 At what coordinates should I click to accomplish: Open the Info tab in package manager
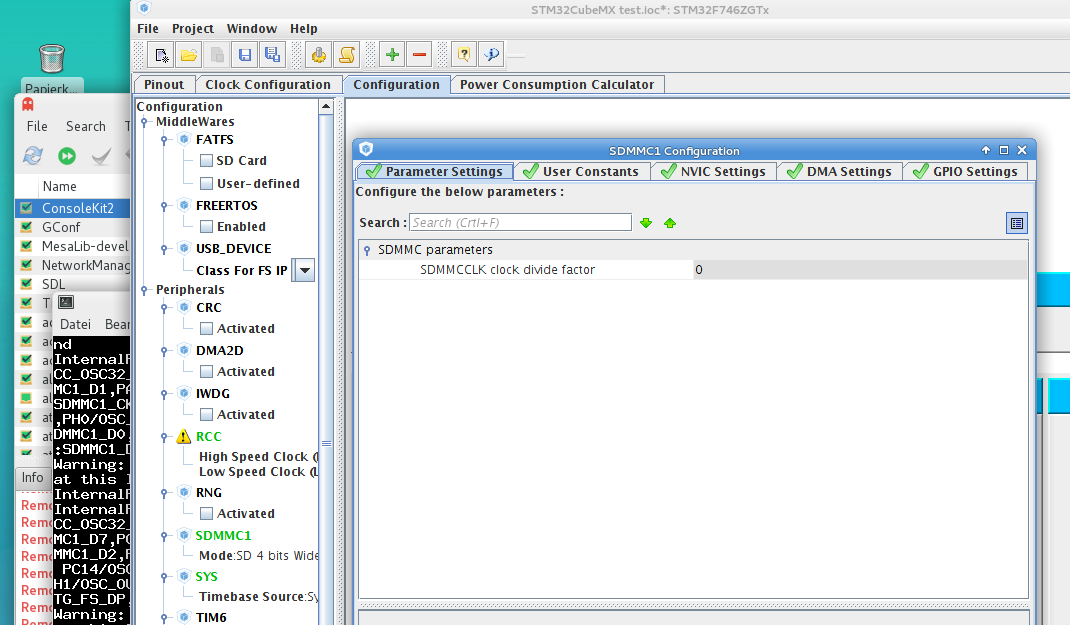[32, 478]
